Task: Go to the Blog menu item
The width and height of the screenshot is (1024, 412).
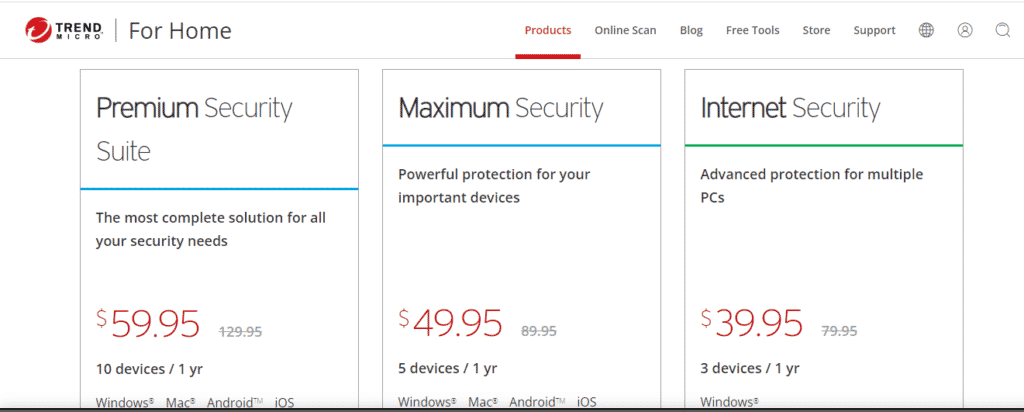Action: [691, 30]
